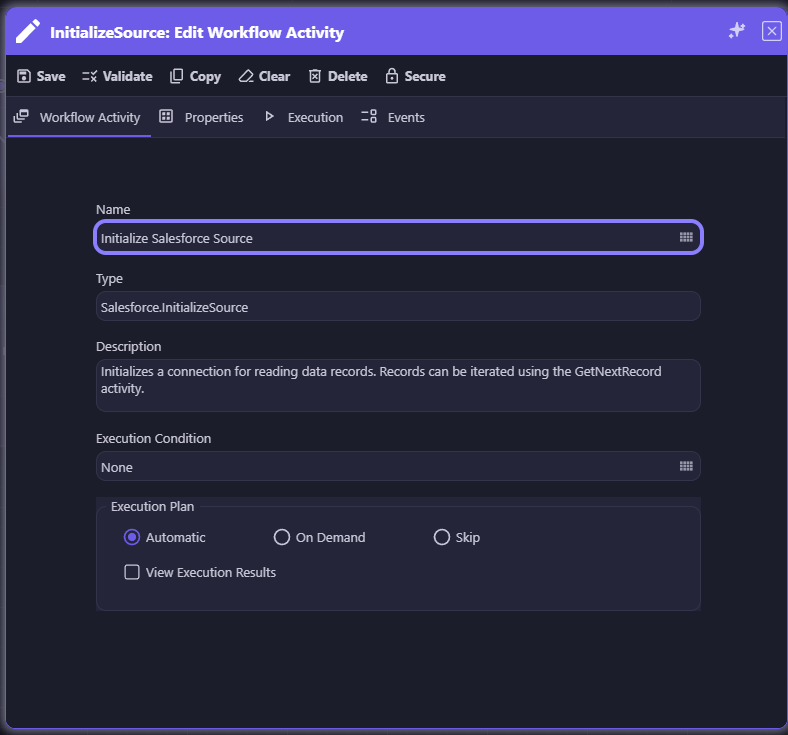This screenshot has height=735, width=788.
Task: Click the Copy button label
Action: (205, 77)
